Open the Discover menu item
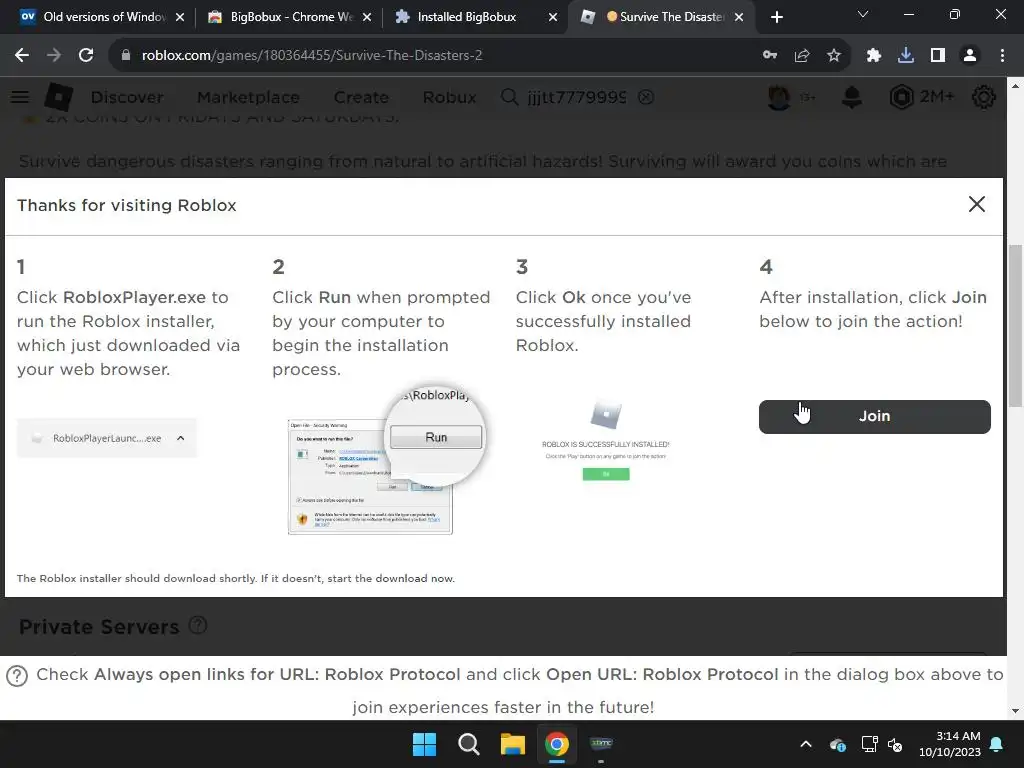Image resolution: width=1024 pixels, height=768 pixels. 127,97
